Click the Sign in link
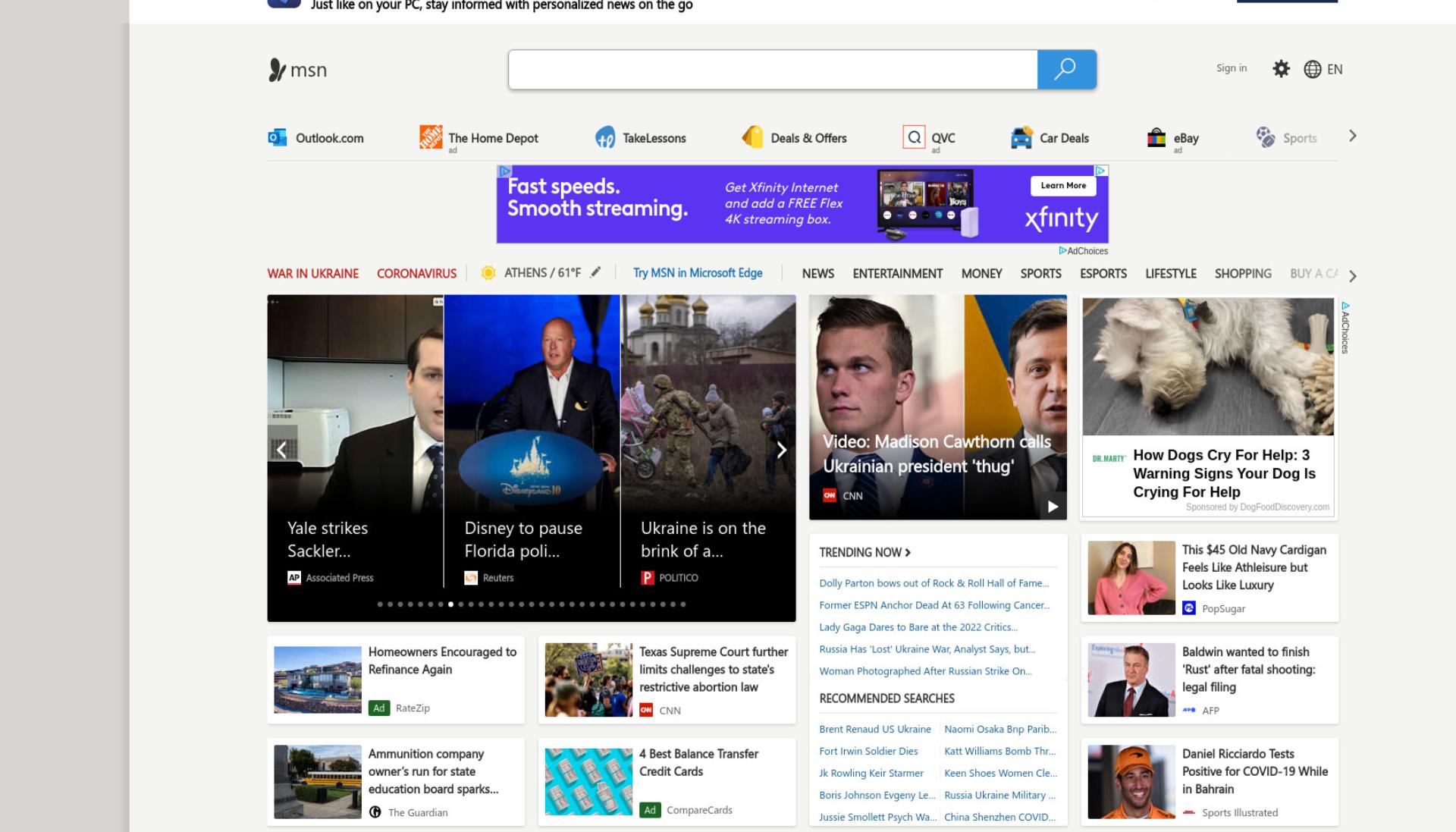 1232,68
